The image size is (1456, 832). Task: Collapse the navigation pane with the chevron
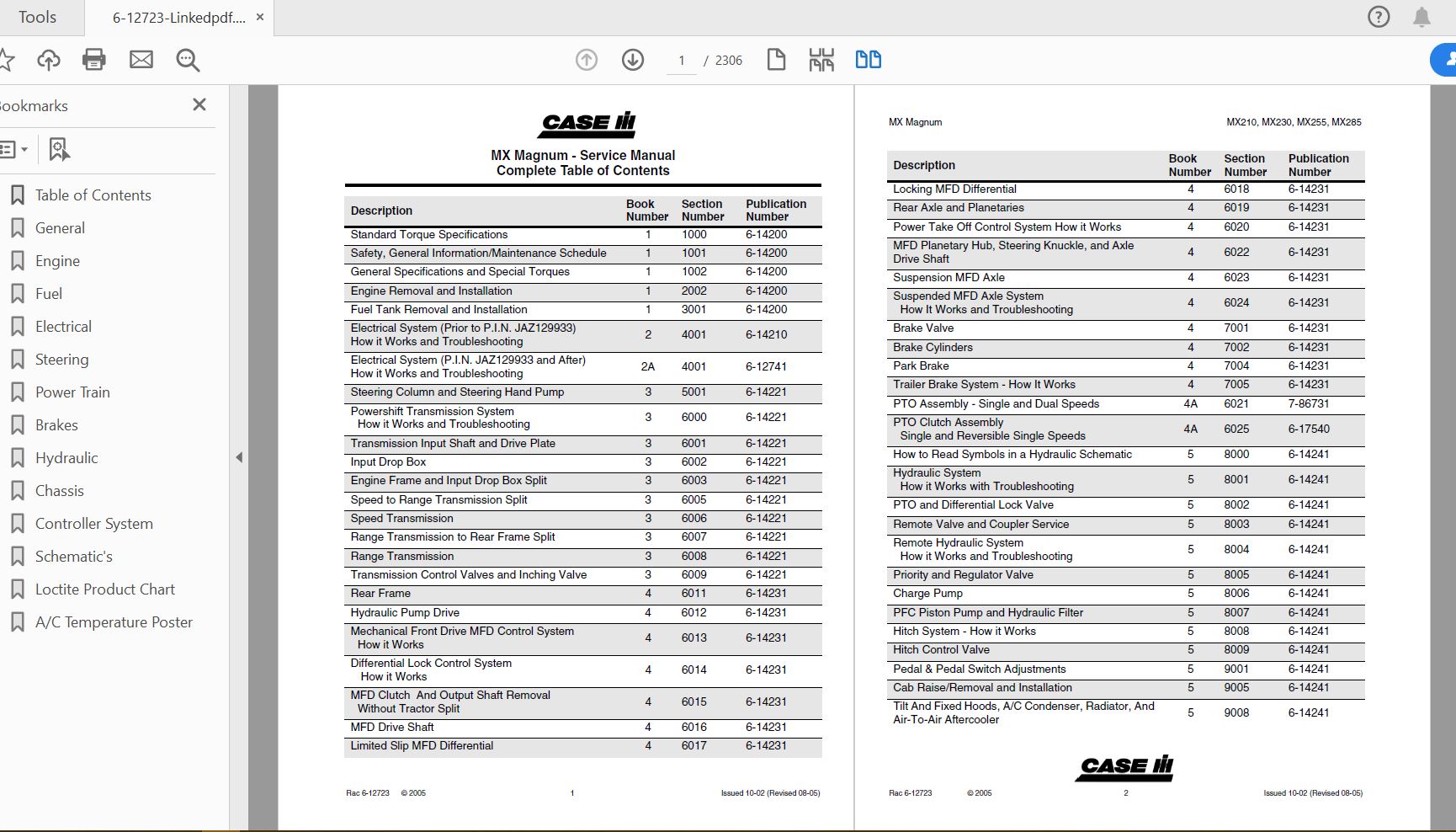click(x=241, y=457)
